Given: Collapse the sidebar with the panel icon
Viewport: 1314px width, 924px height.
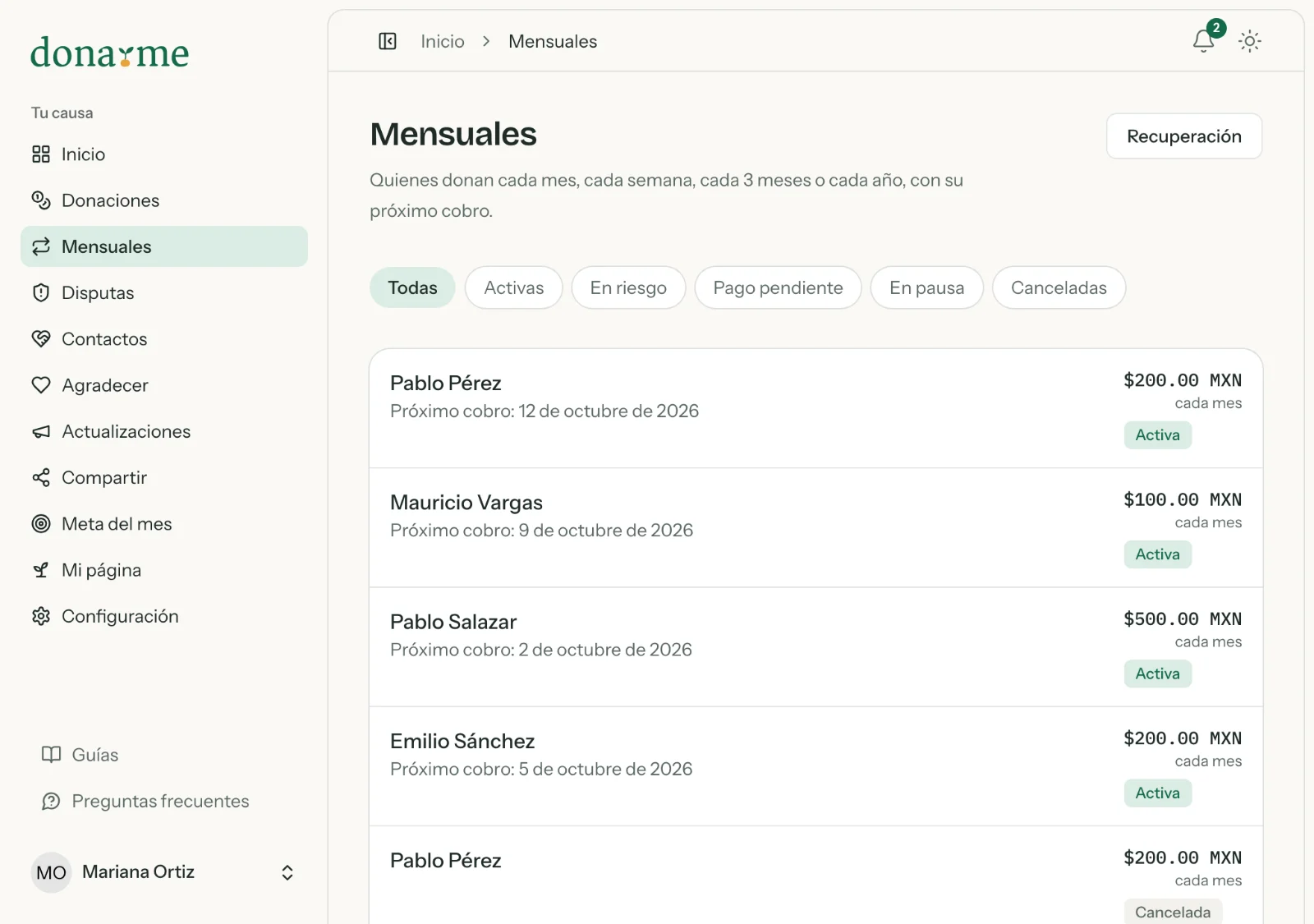Looking at the screenshot, I should click(388, 41).
